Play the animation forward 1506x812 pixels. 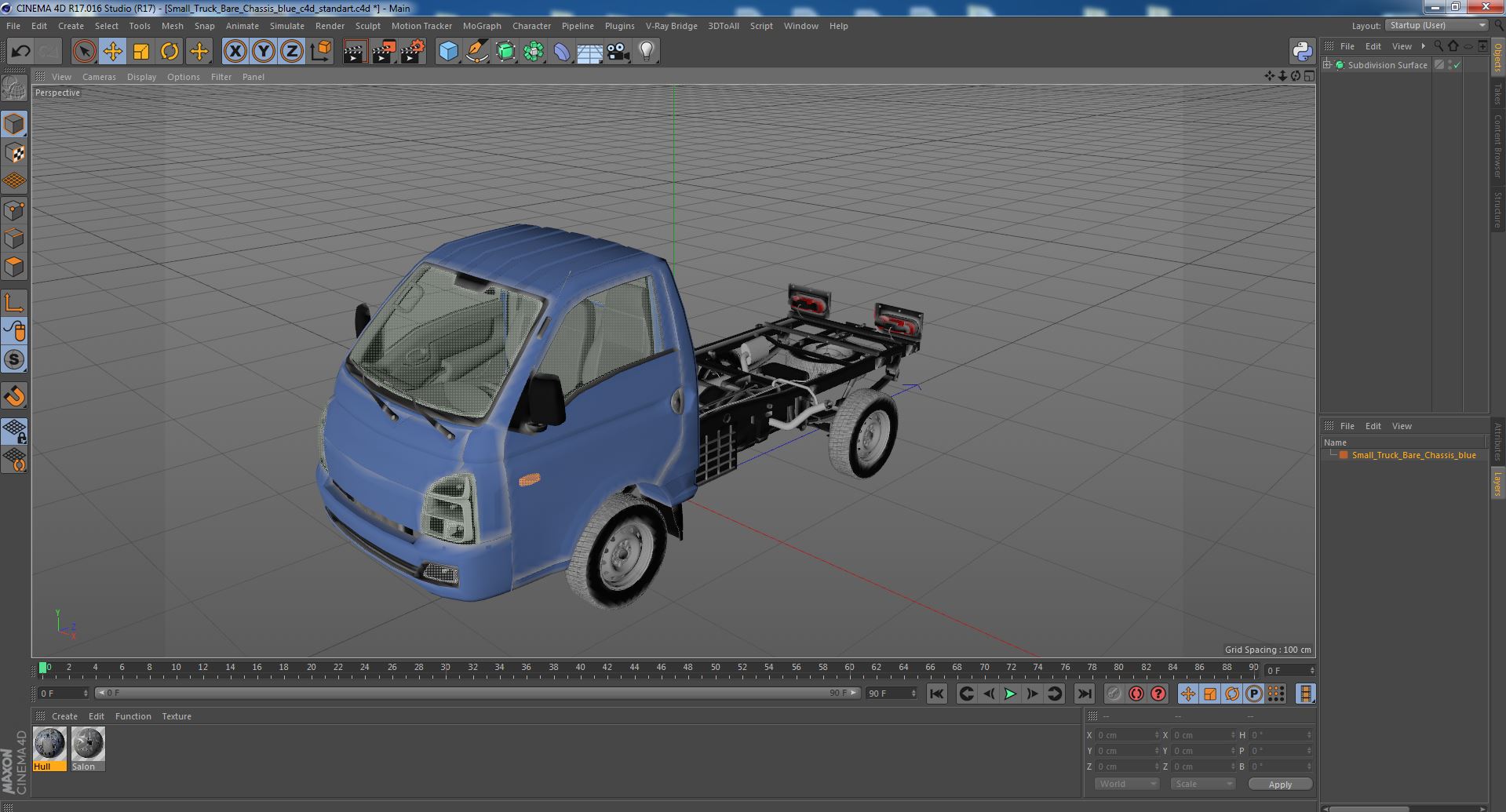pyautogui.click(x=1011, y=694)
